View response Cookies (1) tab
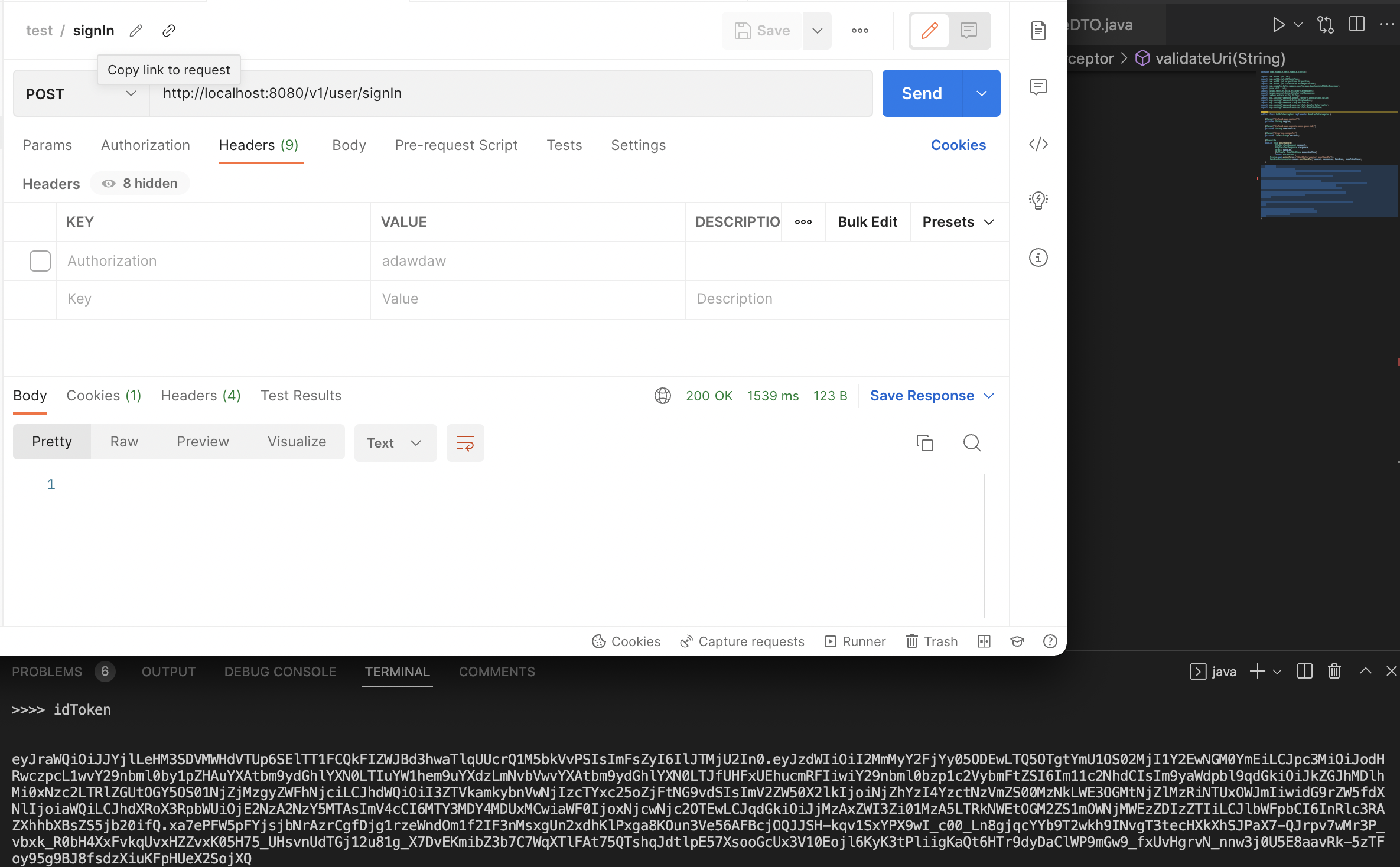 tap(104, 396)
